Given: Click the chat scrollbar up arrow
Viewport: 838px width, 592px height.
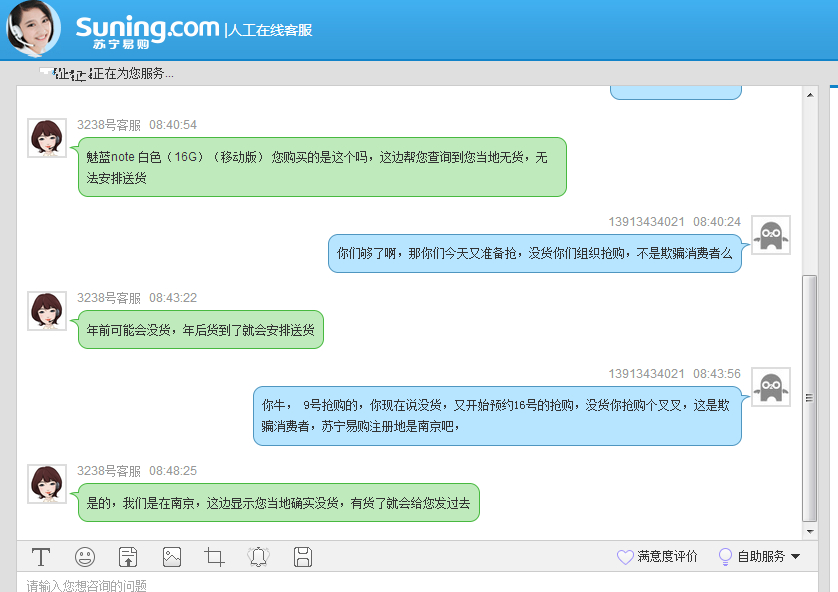Looking at the screenshot, I should pyautogui.click(x=810, y=95).
